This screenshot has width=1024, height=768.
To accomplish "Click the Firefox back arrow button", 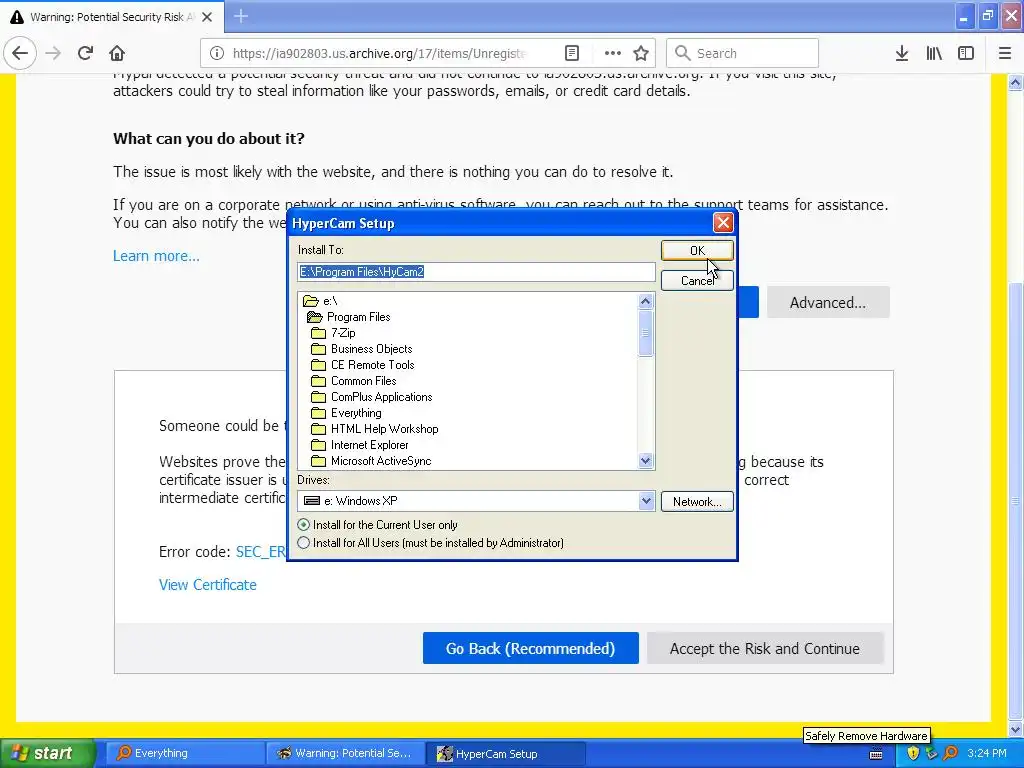I will 20,53.
